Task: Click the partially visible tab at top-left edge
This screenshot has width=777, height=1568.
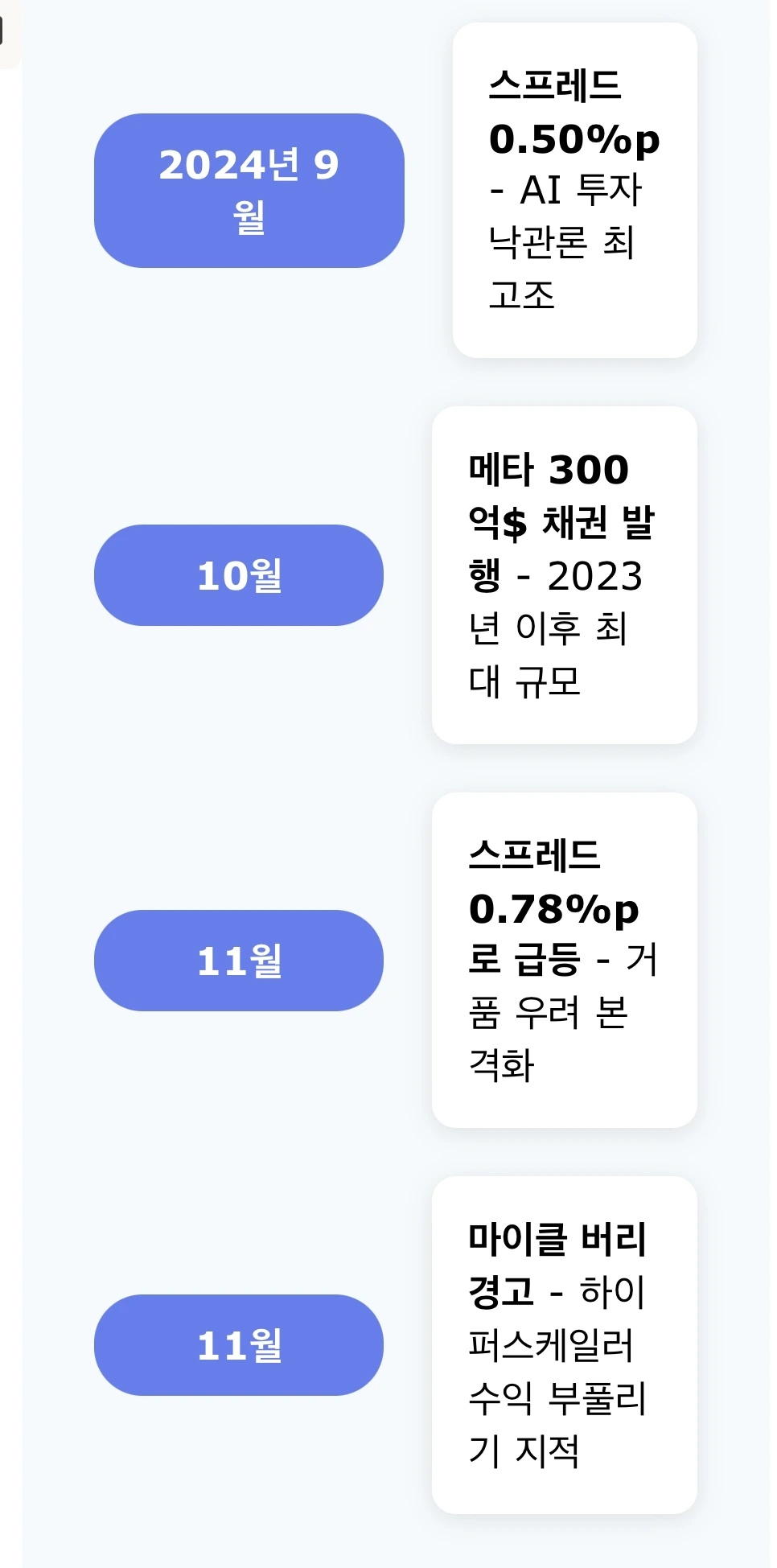Action: tap(8, 34)
